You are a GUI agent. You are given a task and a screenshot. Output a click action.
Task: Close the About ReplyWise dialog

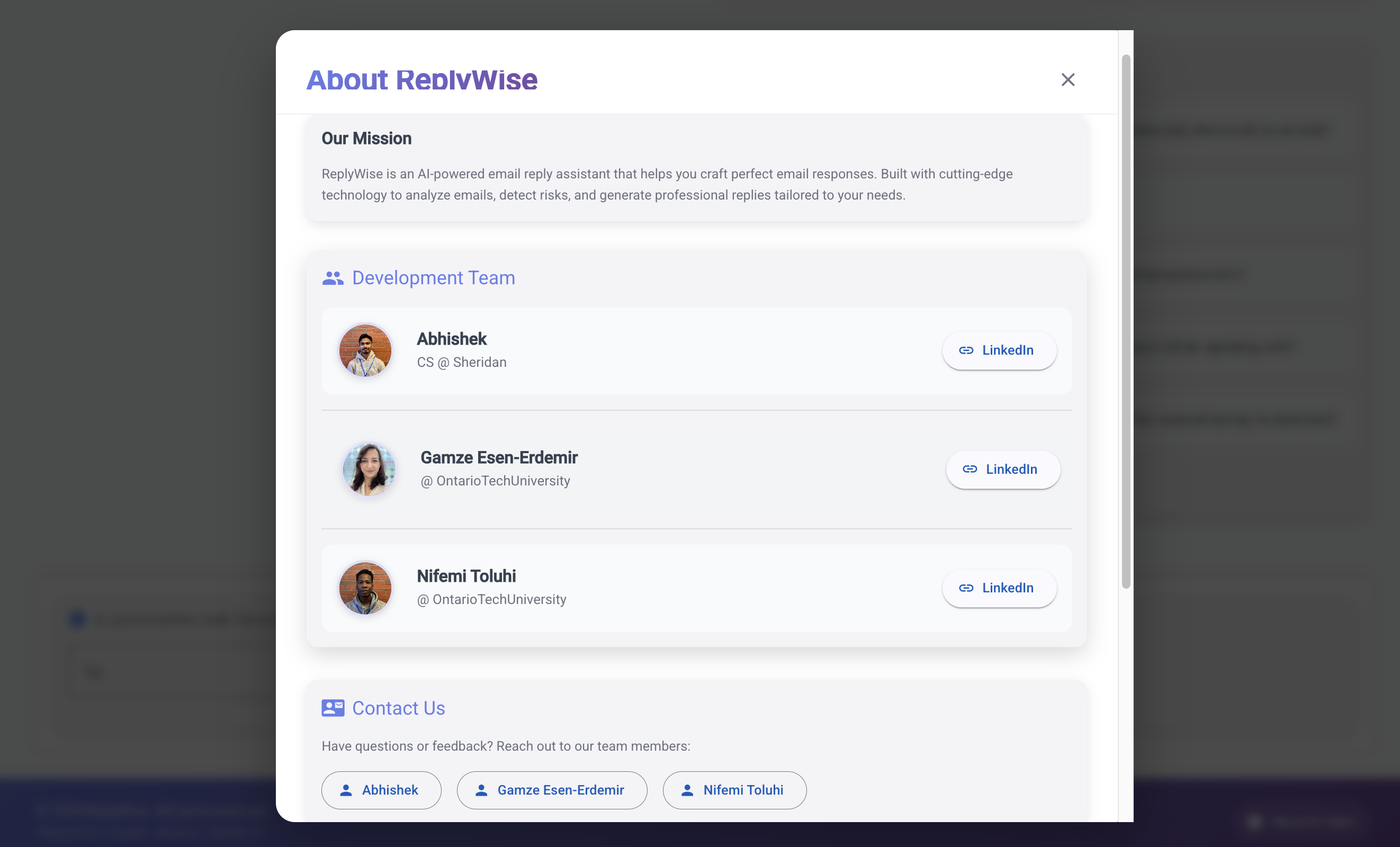[x=1067, y=79]
